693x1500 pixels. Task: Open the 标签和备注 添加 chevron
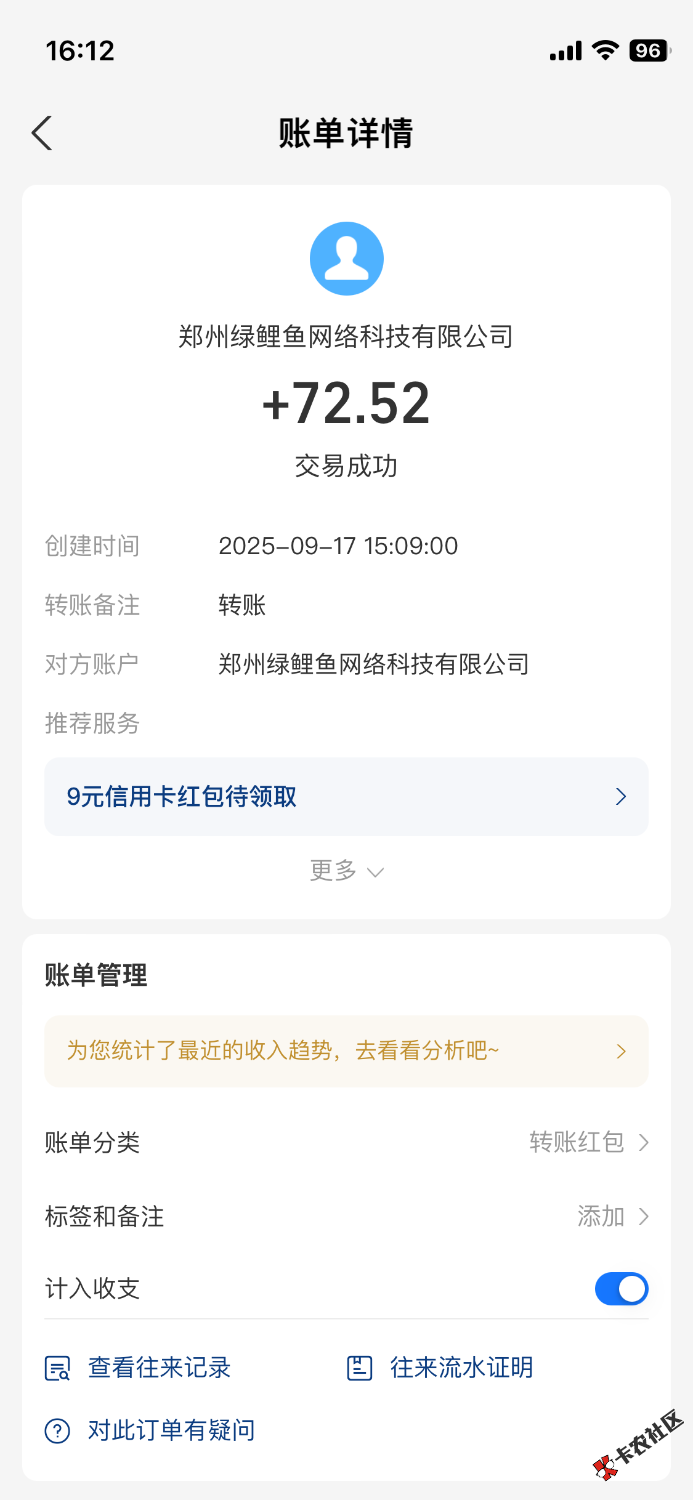[644, 1216]
